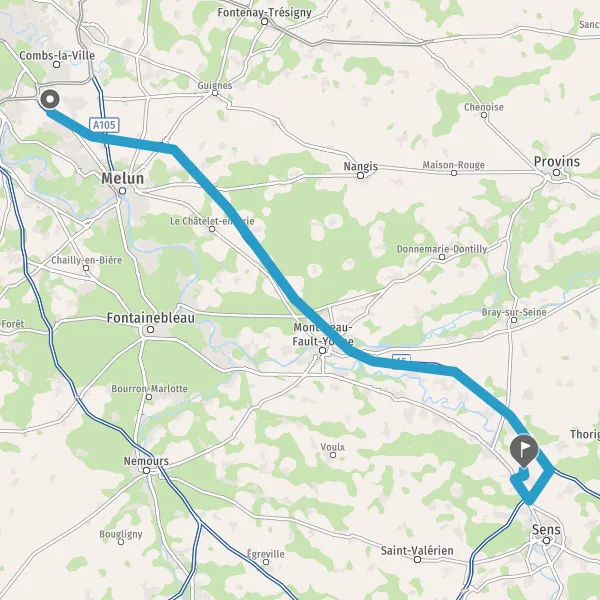Click the Provins town dot marker
600x600 pixels.
pos(556,173)
